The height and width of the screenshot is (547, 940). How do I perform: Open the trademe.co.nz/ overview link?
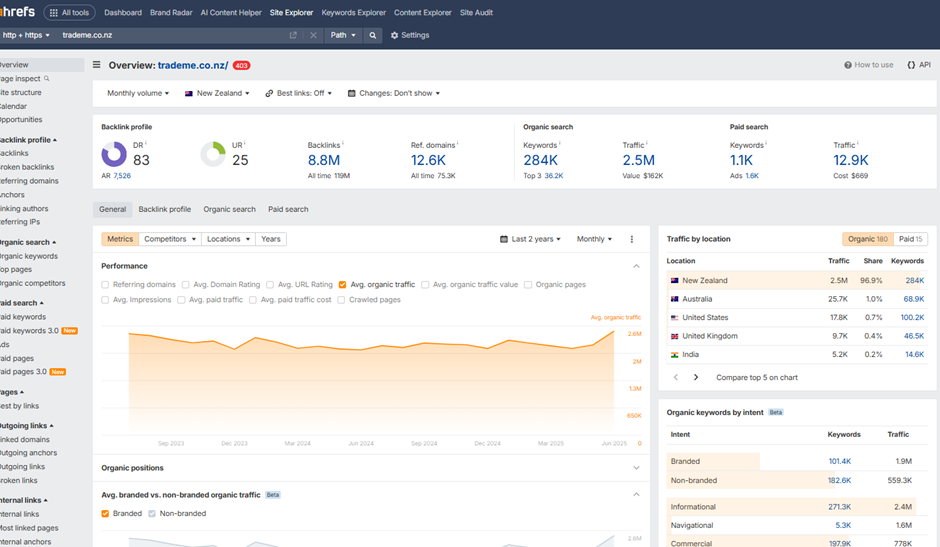pyautogui.click(x=193, y=65)
